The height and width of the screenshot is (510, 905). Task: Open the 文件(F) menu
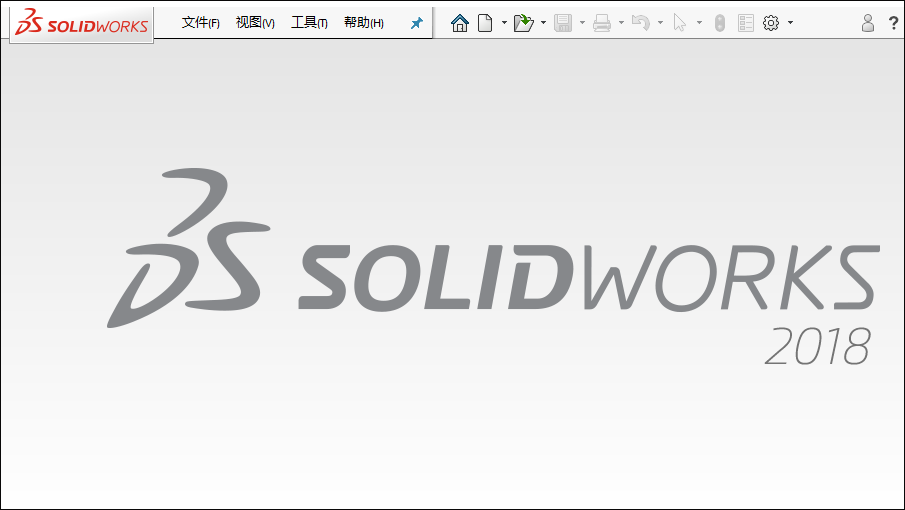[200, 22]
